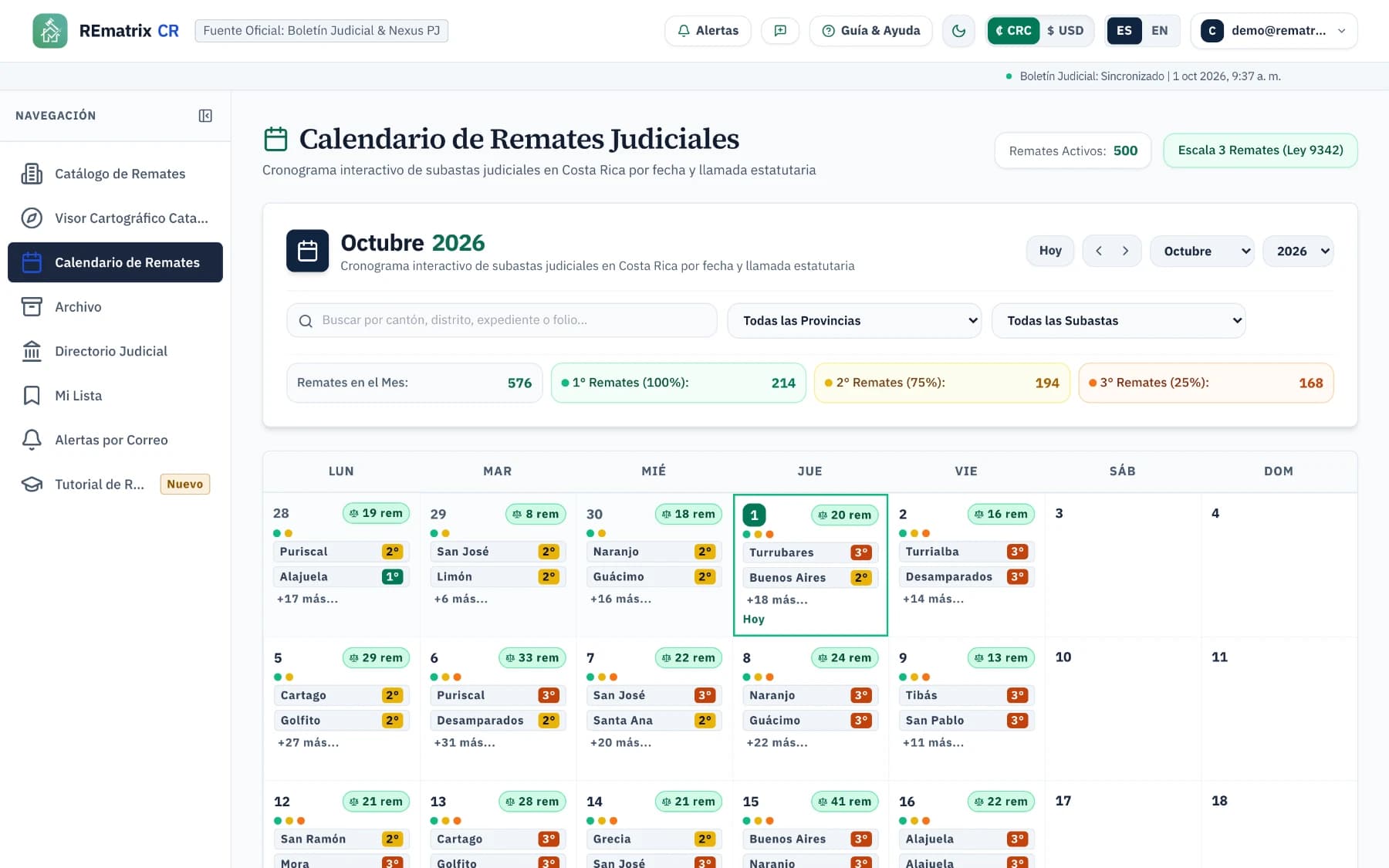Filter by 3° Remates (25%) card
Screen dimensions: 1389x868
pos(1206,383)
